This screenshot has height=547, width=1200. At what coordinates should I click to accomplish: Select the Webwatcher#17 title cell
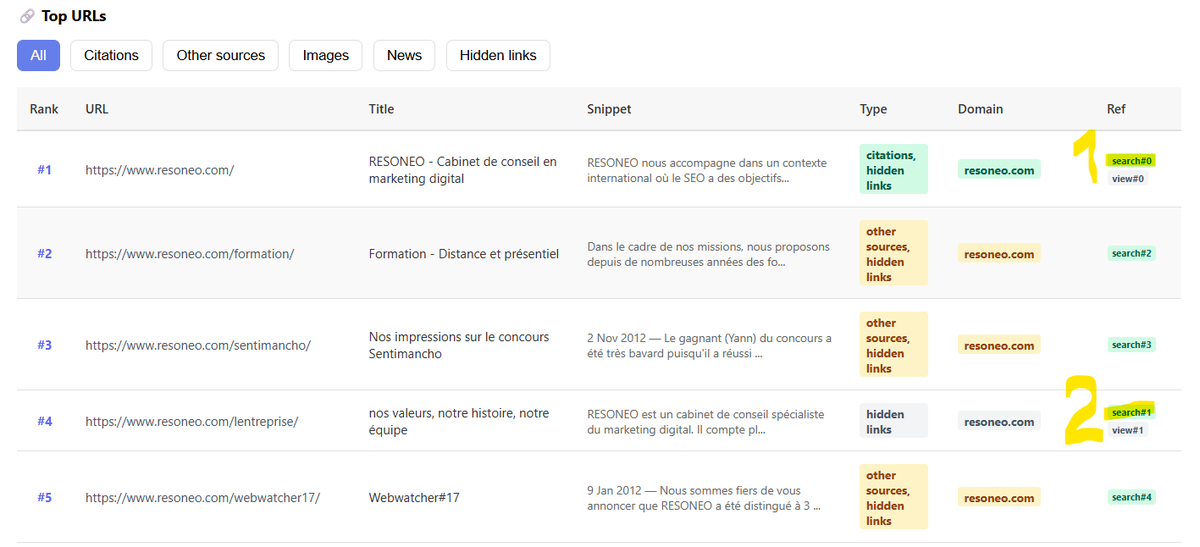click(x=414, y=497)
